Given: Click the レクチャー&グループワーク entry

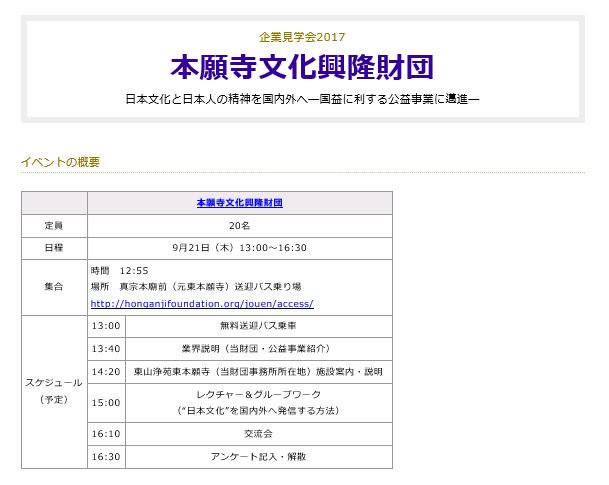Looking at the screenshot, I should pyautogui.click(x=258, y=403).
